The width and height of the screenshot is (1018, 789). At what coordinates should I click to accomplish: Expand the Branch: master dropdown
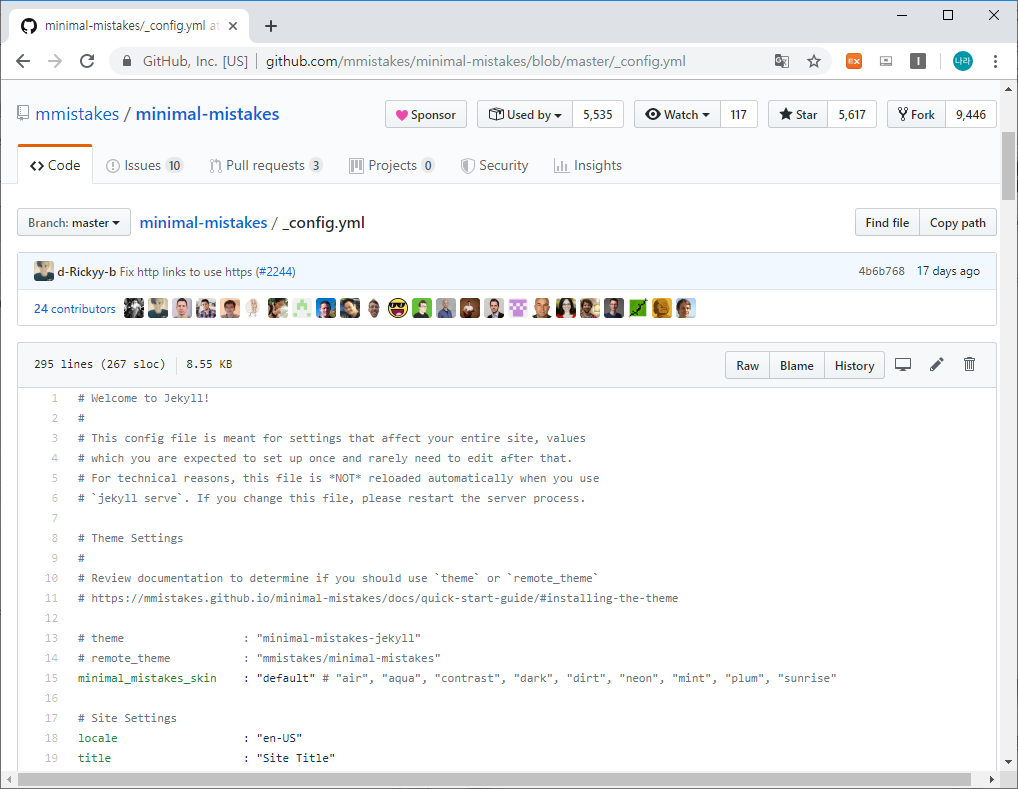click(x=74, y=223)
